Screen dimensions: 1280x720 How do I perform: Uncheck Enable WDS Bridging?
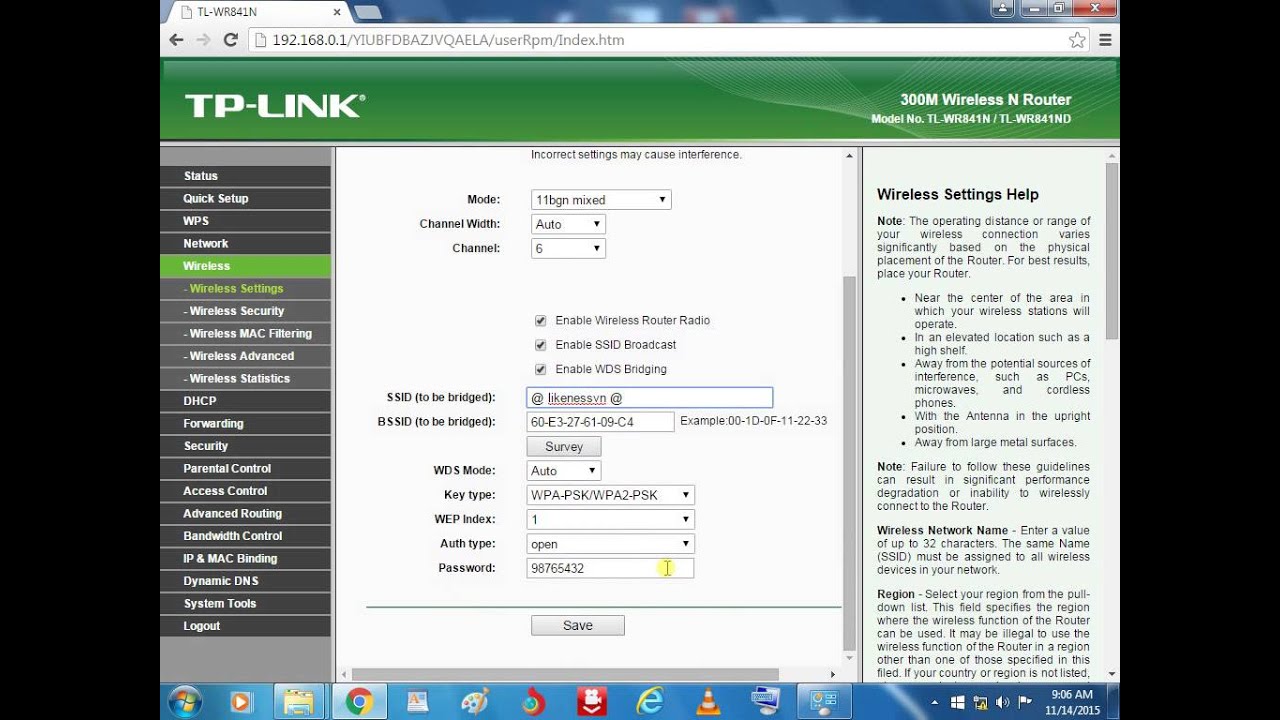point(541,369)
